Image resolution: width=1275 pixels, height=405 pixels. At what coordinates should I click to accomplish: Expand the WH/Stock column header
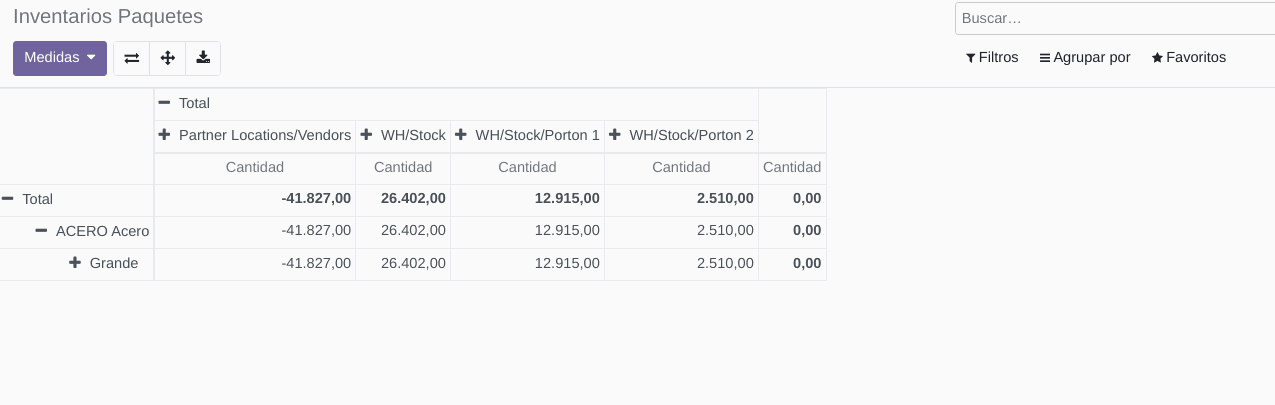[404, 135]
